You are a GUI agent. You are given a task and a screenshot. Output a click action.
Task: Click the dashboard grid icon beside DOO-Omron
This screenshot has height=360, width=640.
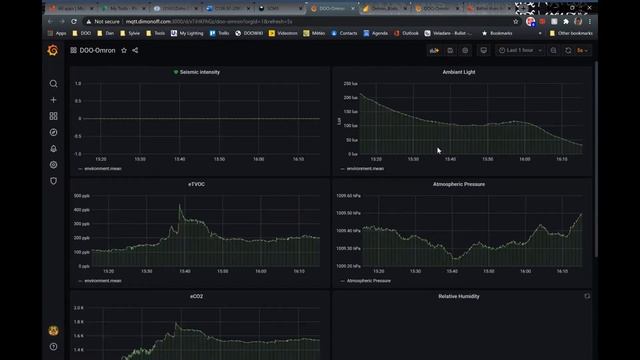coord(73,50)
